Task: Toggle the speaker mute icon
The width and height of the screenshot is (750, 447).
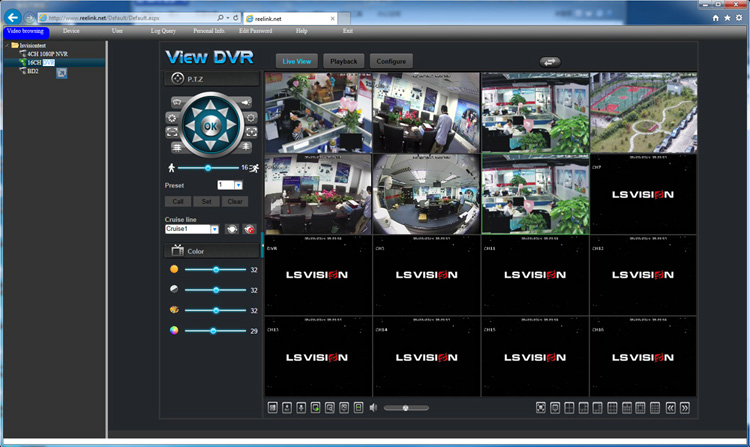Action: coord(374,407)
